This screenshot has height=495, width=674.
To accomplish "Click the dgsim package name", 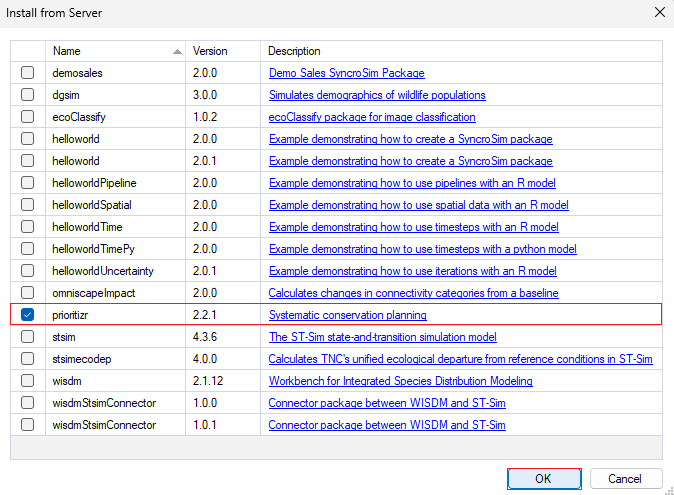I will point(66,95).
